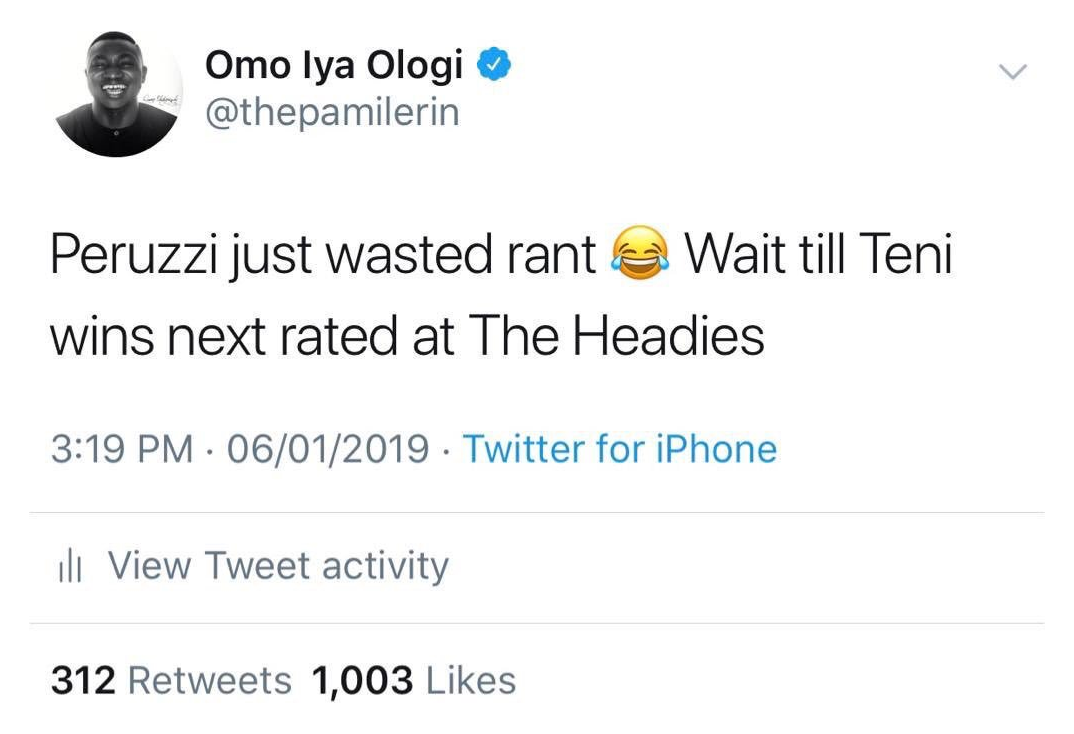This screenshot has width=1074, height=734.
Task: Open the tweet options chevron menu
Action: point(1014,72)
